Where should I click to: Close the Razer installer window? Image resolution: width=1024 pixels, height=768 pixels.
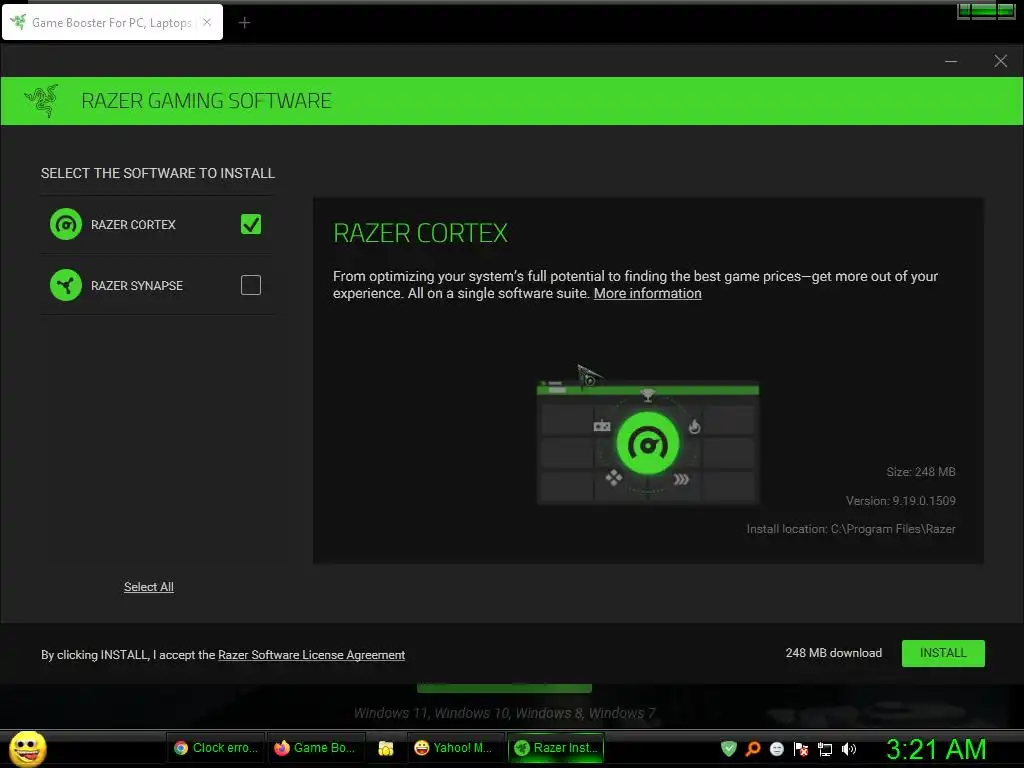(x=1000, y=61)
